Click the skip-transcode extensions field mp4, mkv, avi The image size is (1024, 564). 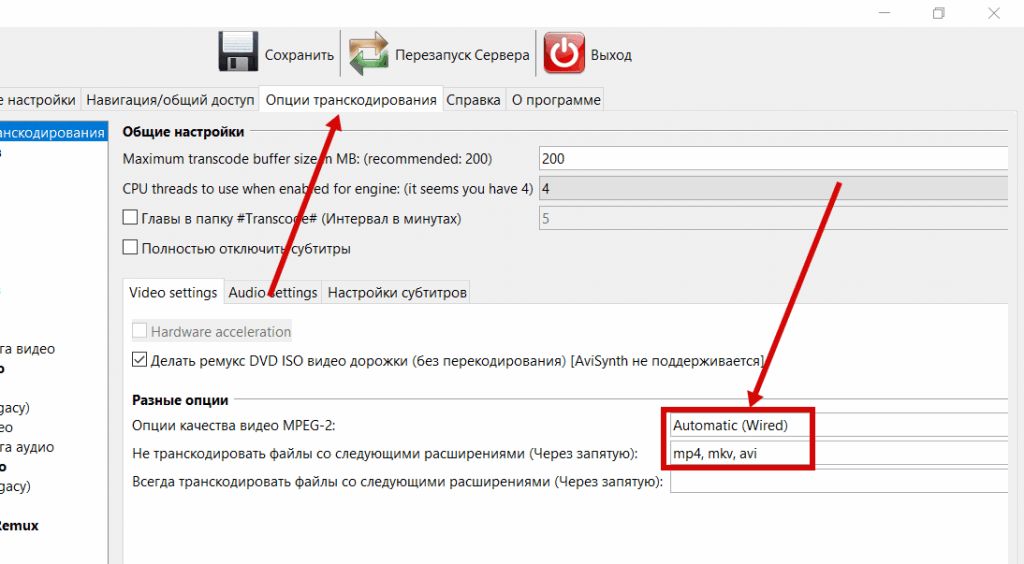tap(839, 453)
